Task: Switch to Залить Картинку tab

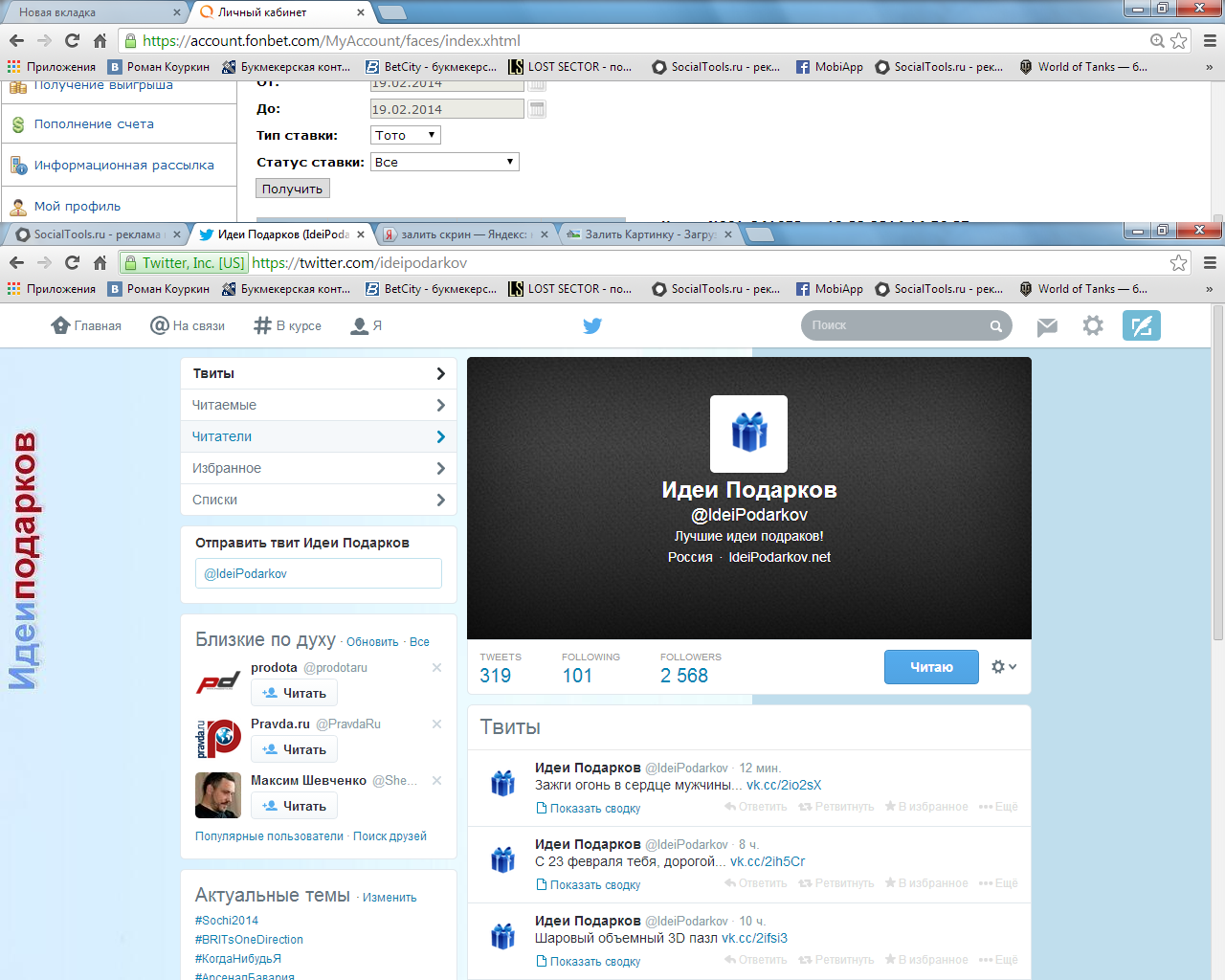Action: pos(648,234)
